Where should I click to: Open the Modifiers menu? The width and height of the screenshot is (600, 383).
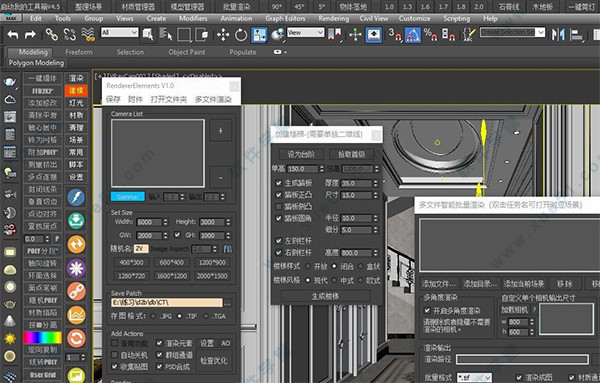click(x=193, y=18)
